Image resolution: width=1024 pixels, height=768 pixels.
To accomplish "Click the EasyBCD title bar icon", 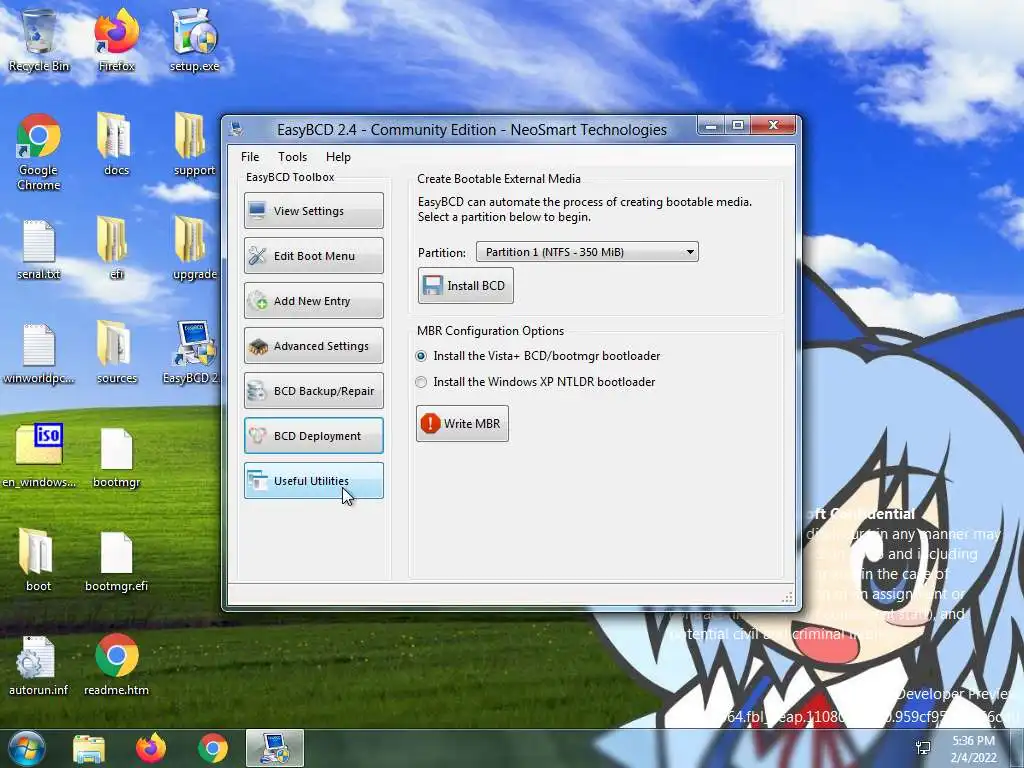I will click(236, 129).
